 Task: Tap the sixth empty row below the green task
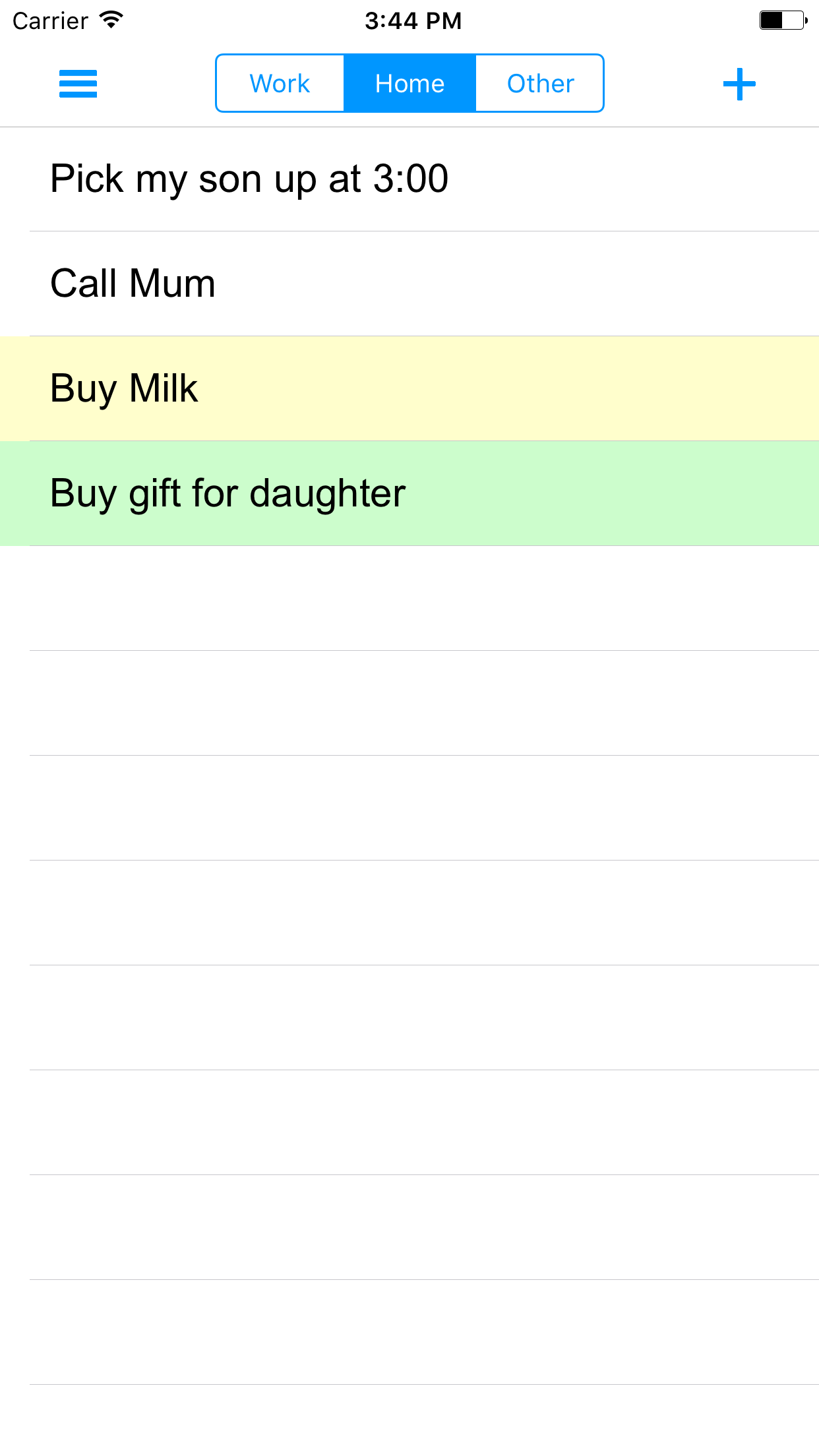pos(409,1122)
